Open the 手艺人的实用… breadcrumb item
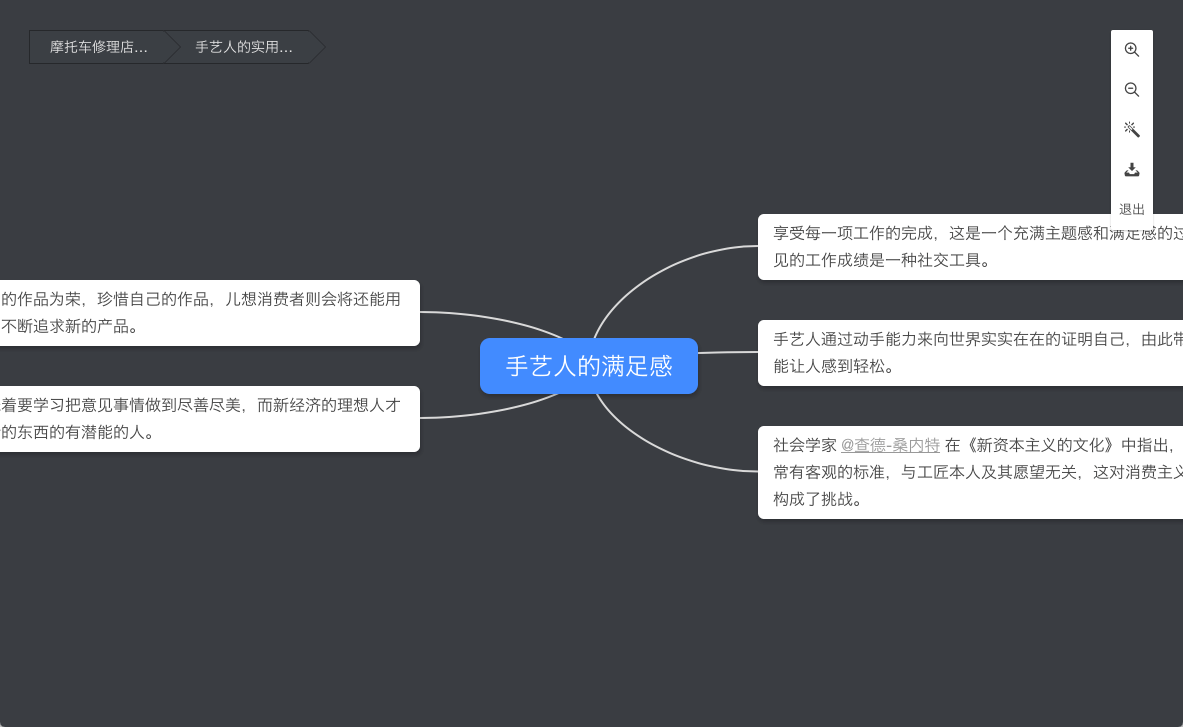 [x=243, y=47]
